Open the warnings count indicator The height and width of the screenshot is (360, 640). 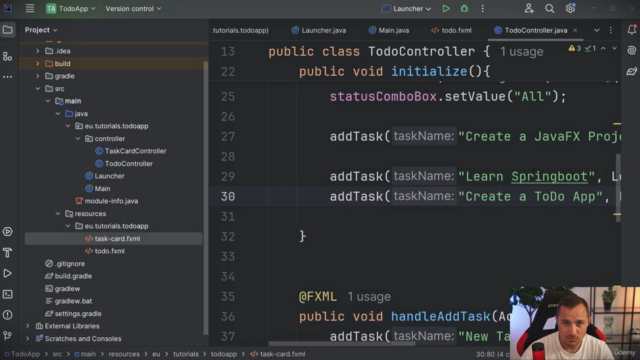pyautogui.click(x=575, y=49)
